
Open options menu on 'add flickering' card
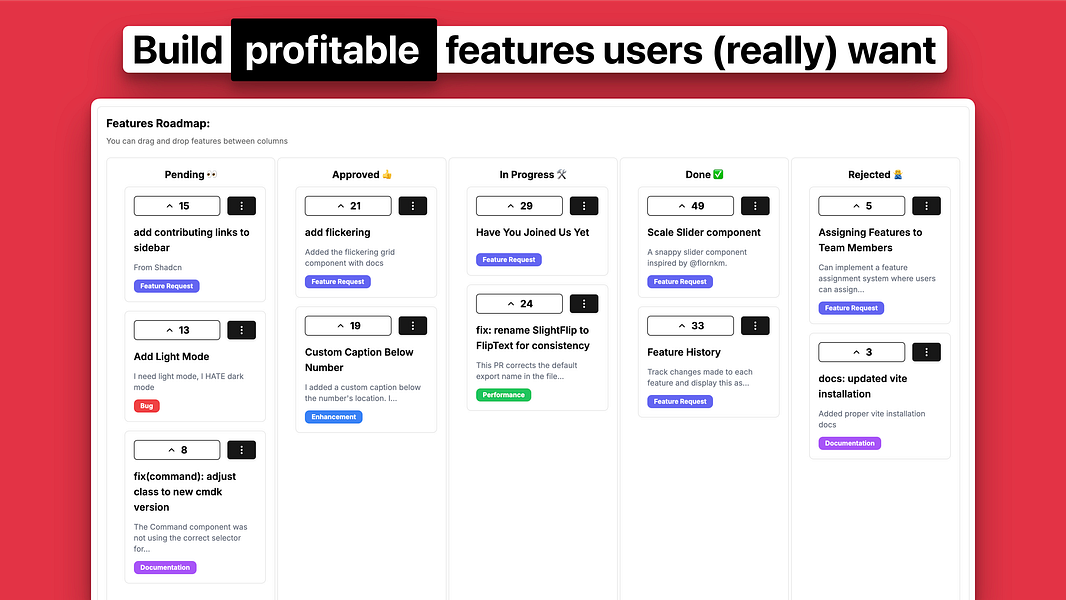coord(413,205)
